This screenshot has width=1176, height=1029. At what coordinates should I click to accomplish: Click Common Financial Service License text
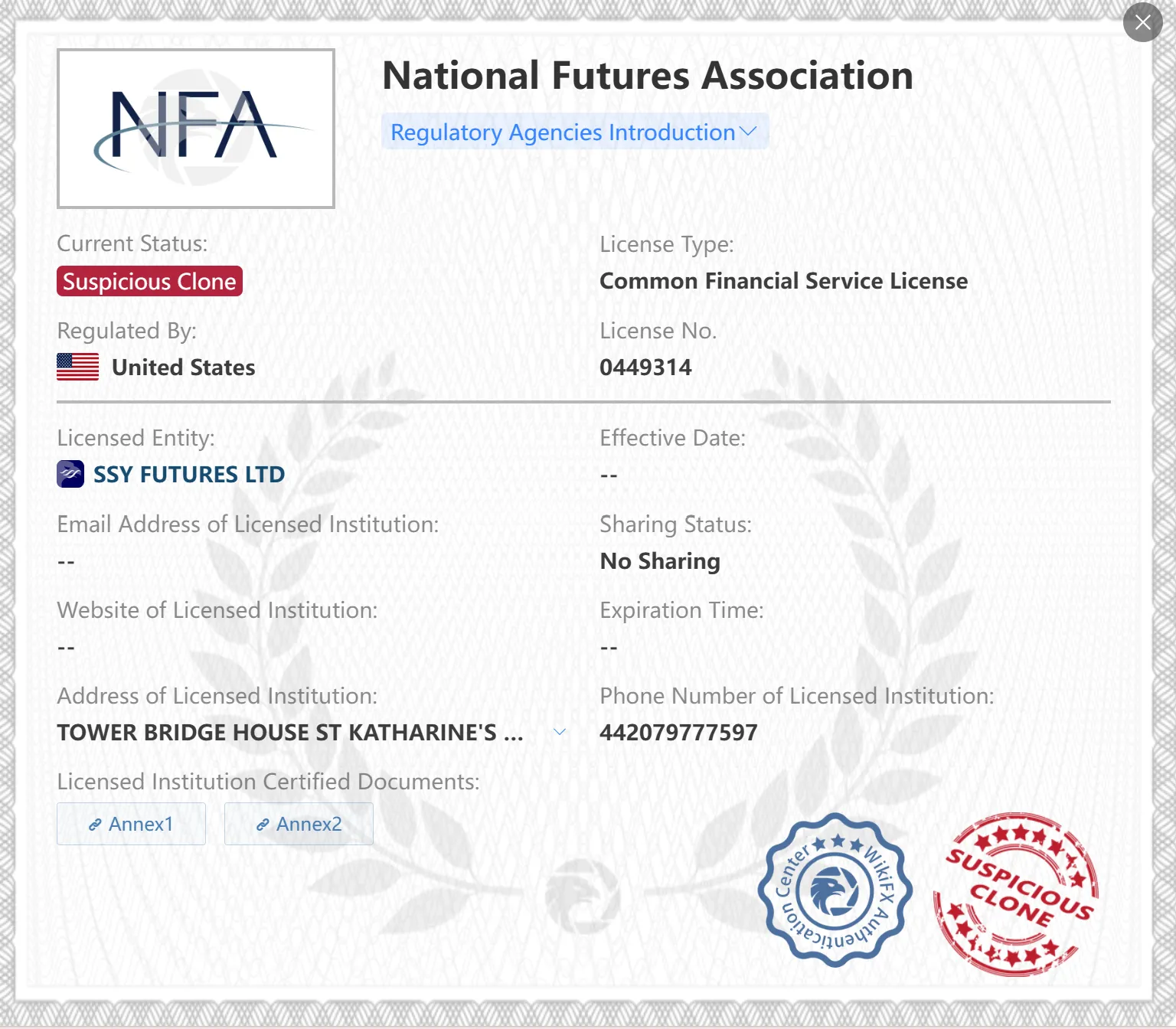point(783,281)
